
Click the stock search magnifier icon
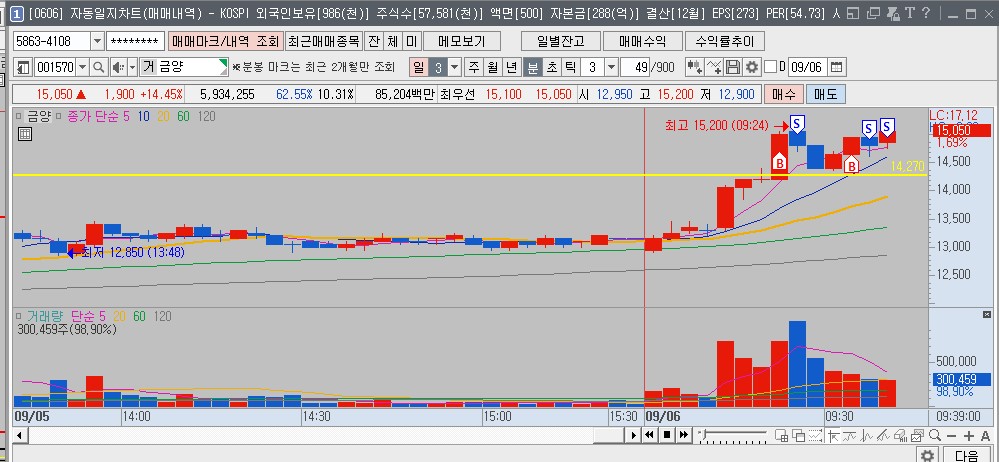point(99,67)
